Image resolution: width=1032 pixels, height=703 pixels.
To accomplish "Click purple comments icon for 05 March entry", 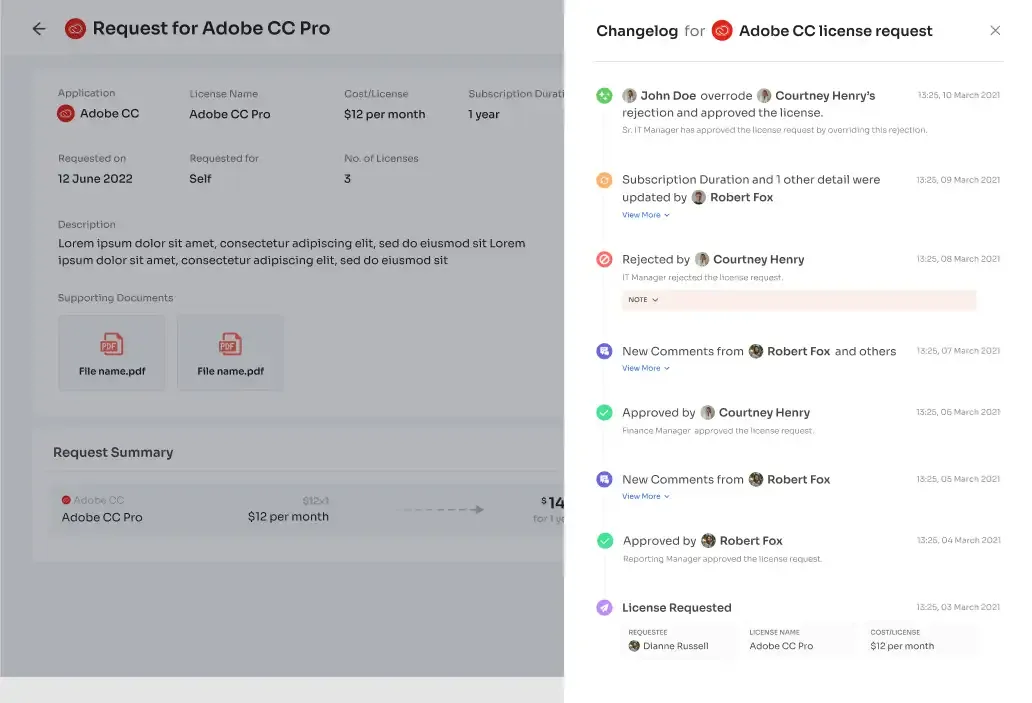I will click(x=604, y=479).
